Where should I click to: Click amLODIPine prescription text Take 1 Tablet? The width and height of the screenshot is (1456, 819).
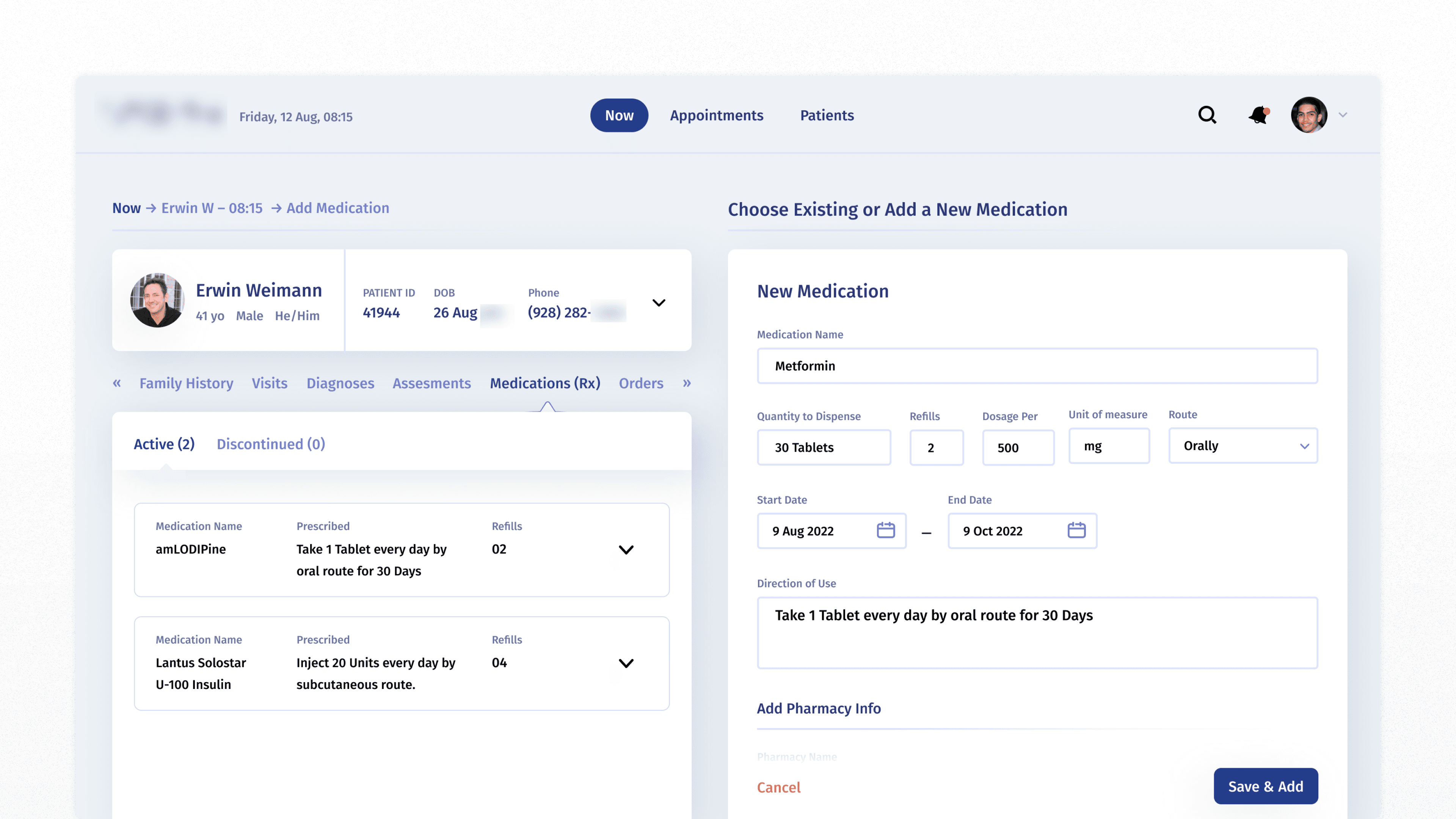pos(371,560)
